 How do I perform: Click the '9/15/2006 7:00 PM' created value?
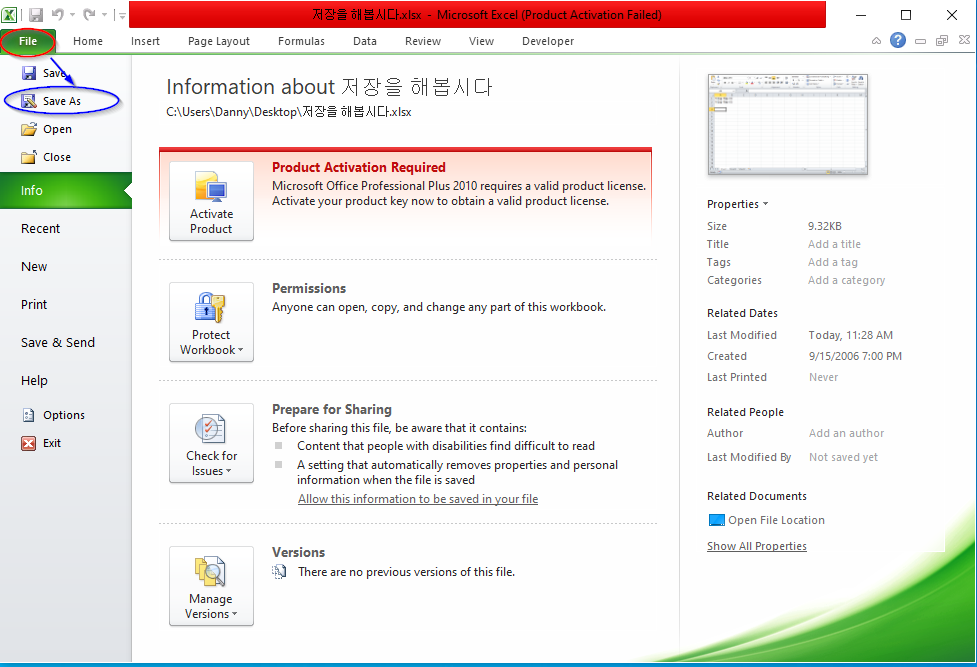coord(855,357)
